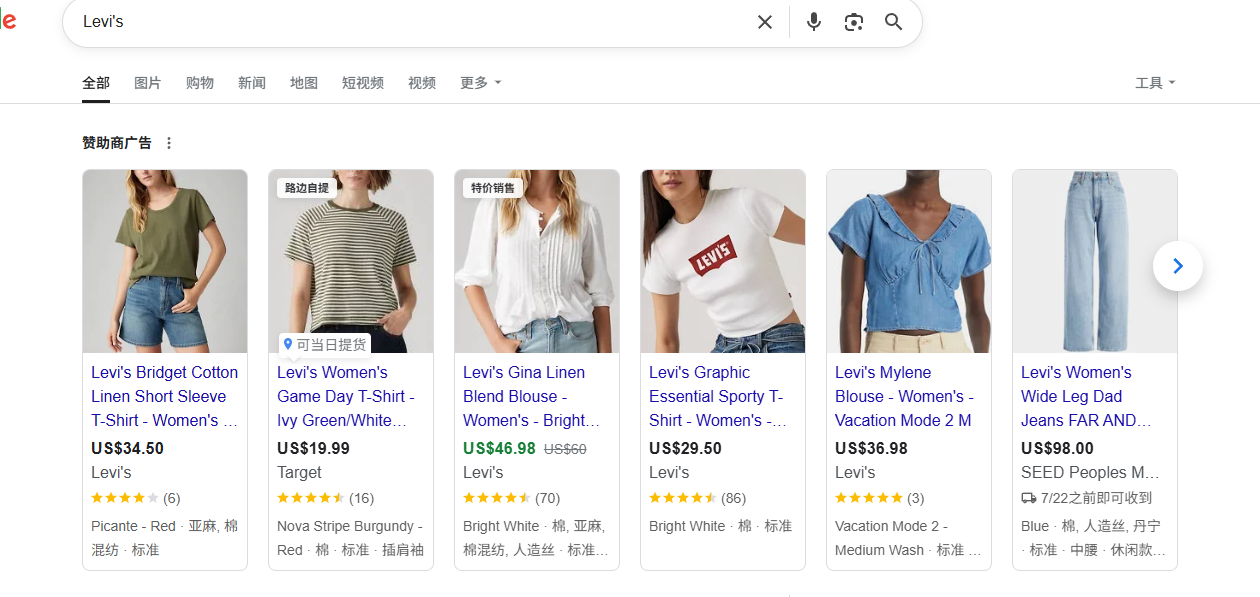Open the 地图 tab
This screenshot has height=597, width=1260.
(304, 83)
